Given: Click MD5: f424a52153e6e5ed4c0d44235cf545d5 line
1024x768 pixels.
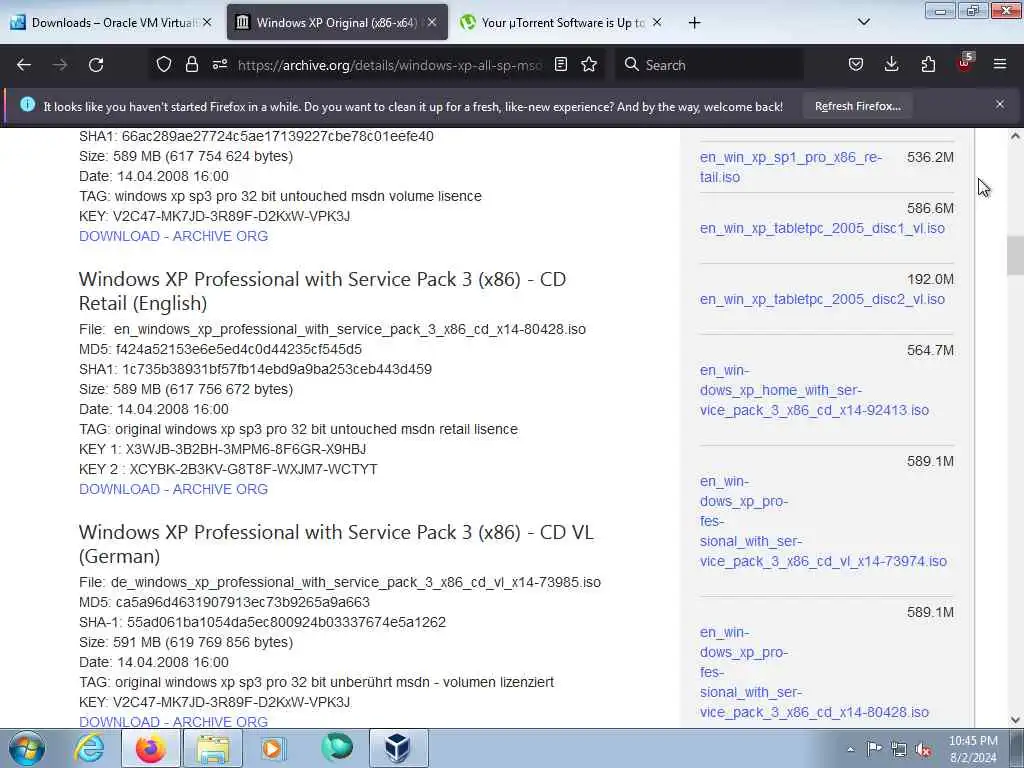Looking at the screenshot, I should tap(220, 349).
